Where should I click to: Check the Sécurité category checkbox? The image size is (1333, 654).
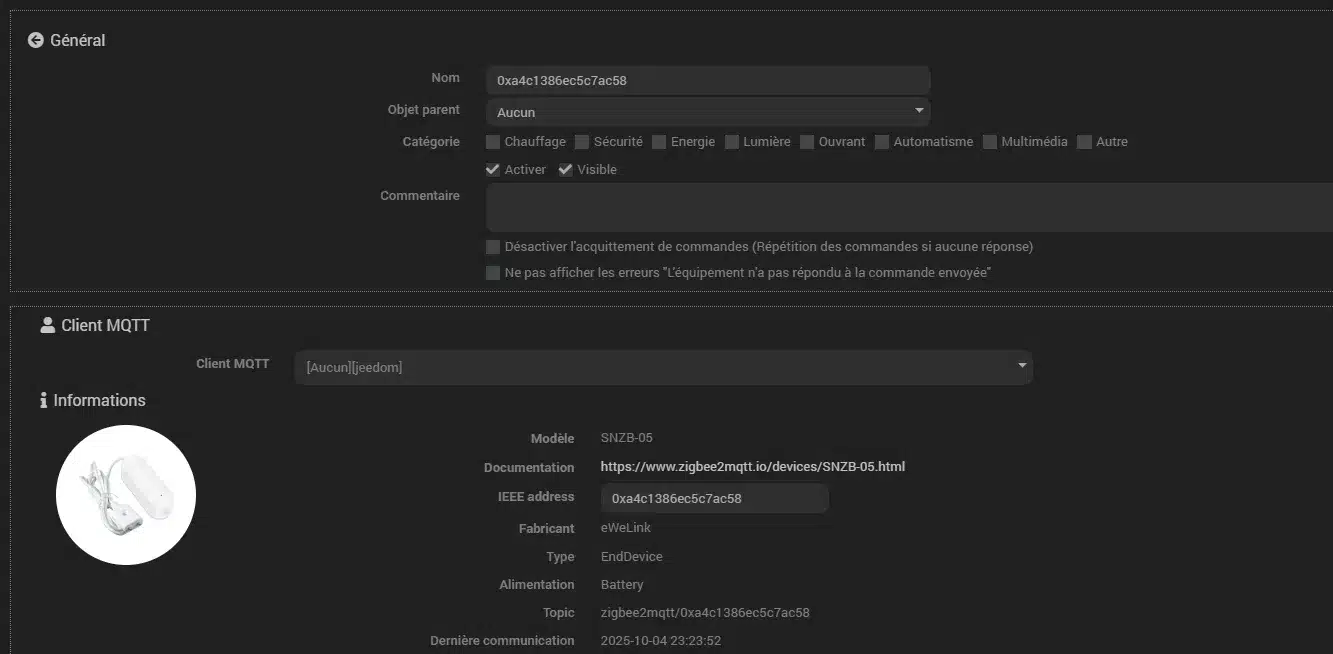[582, 142]
